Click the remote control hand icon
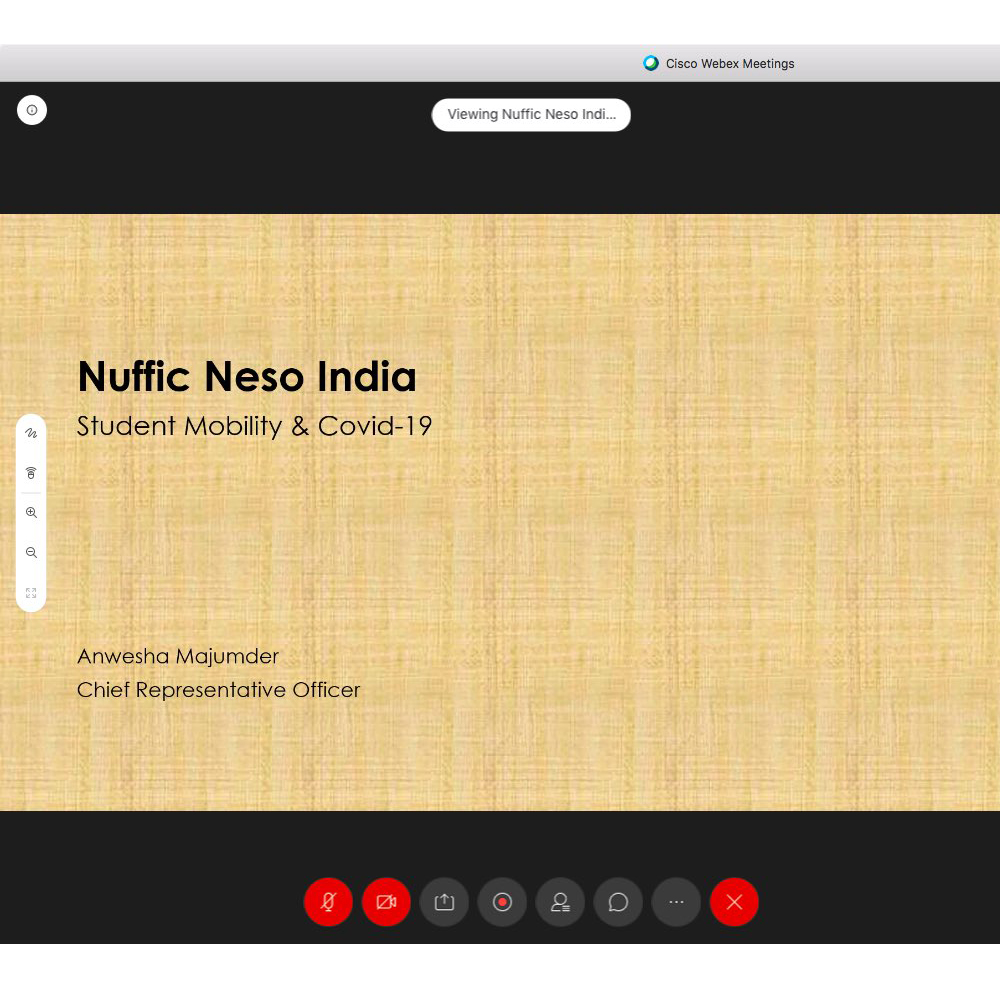1000x1000 pixels. tap(31, 473)
